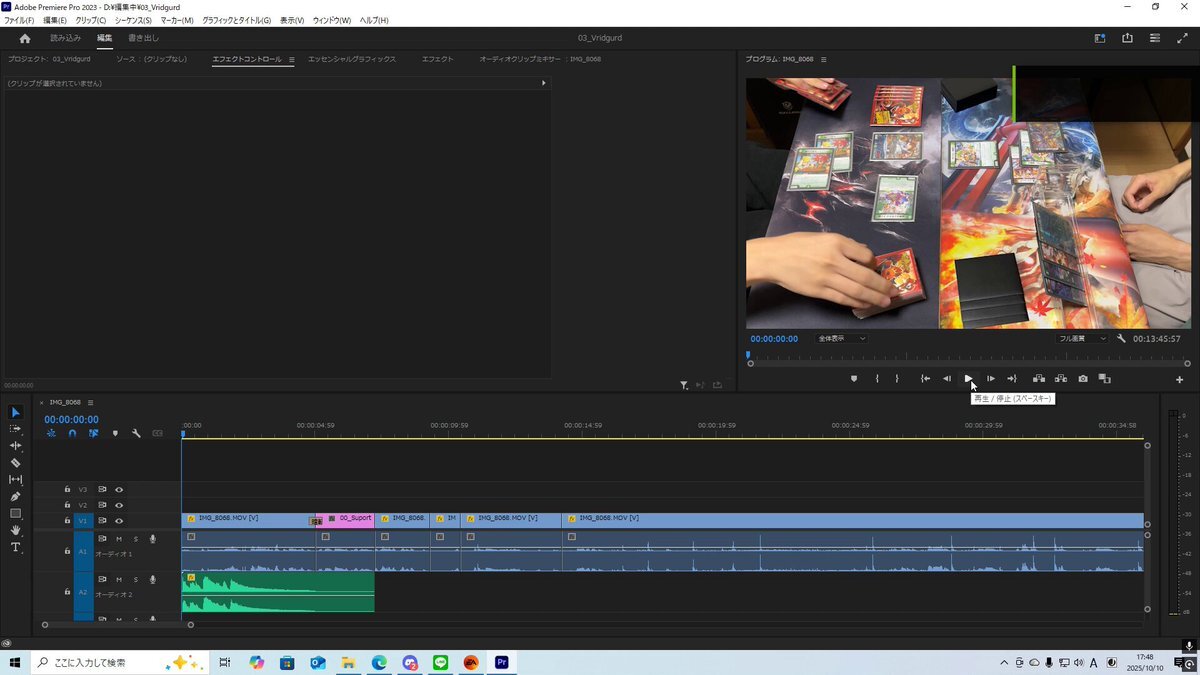Activate the Type (T) tool
Viewport: 1200px width, 675px height.
(15, 547)
